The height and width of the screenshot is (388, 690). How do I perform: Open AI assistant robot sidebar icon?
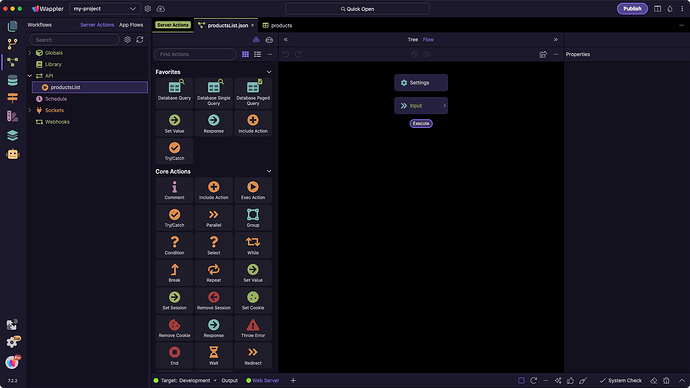click(x=12, y=154)
